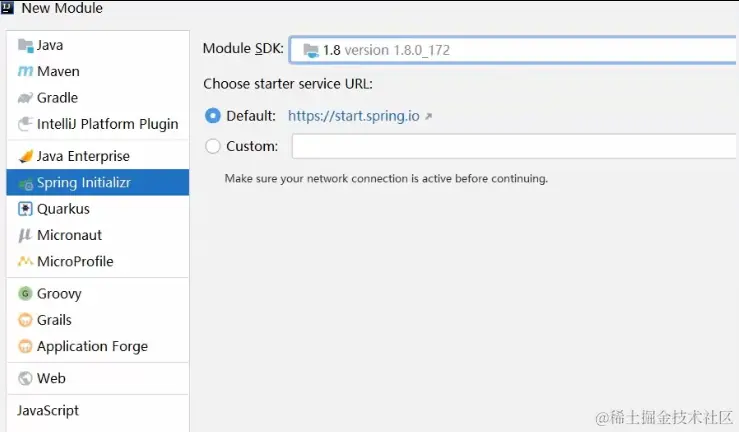Click the Groovy icon
The width and height of the screenshot is (739, 432).
coord(26,294)
